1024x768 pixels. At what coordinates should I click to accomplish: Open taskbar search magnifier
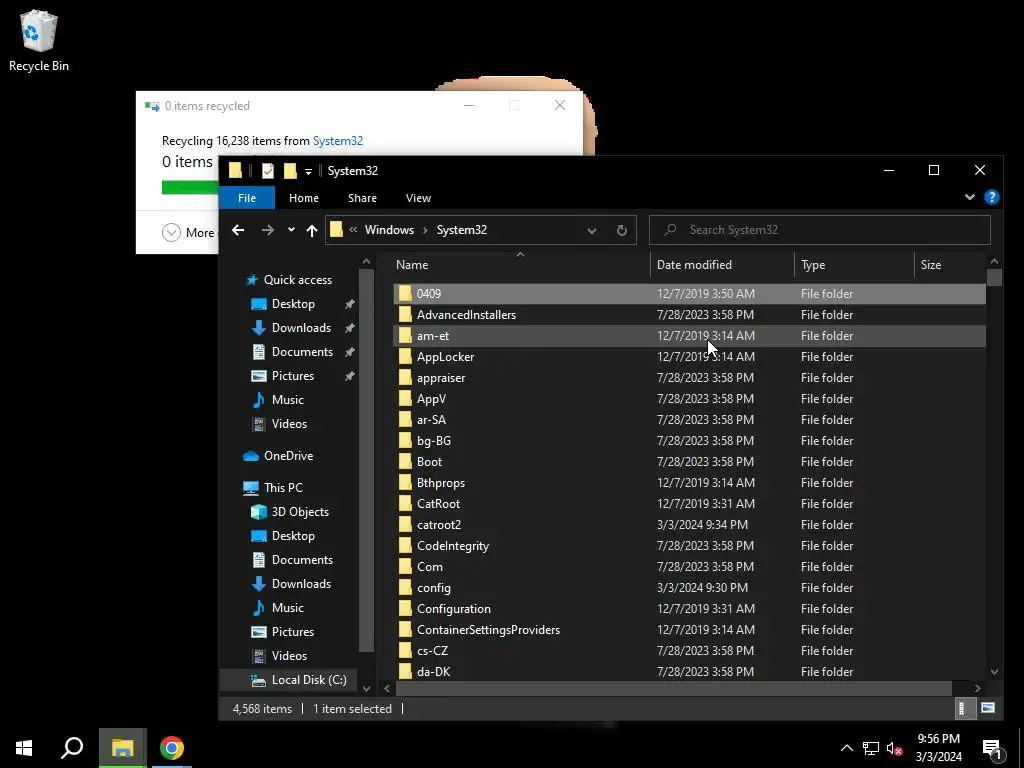(72, 748)
